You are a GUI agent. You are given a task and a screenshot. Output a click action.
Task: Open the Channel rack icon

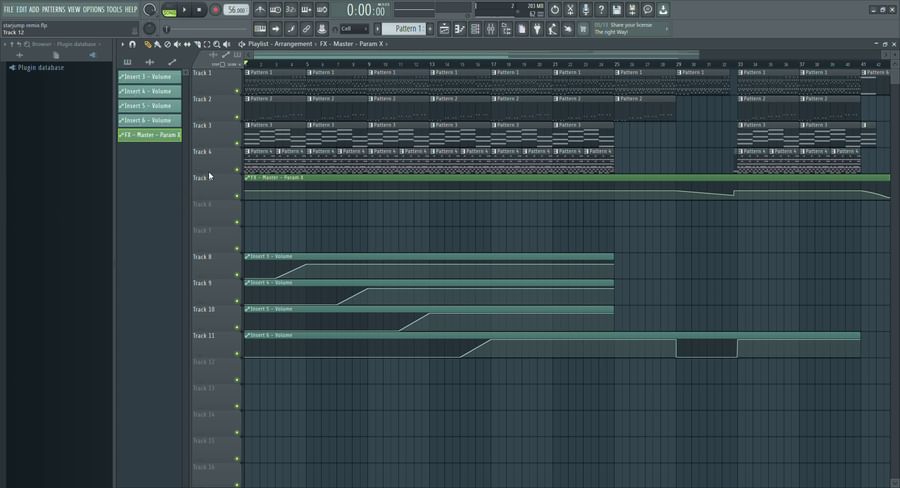[x=475, y=29]
